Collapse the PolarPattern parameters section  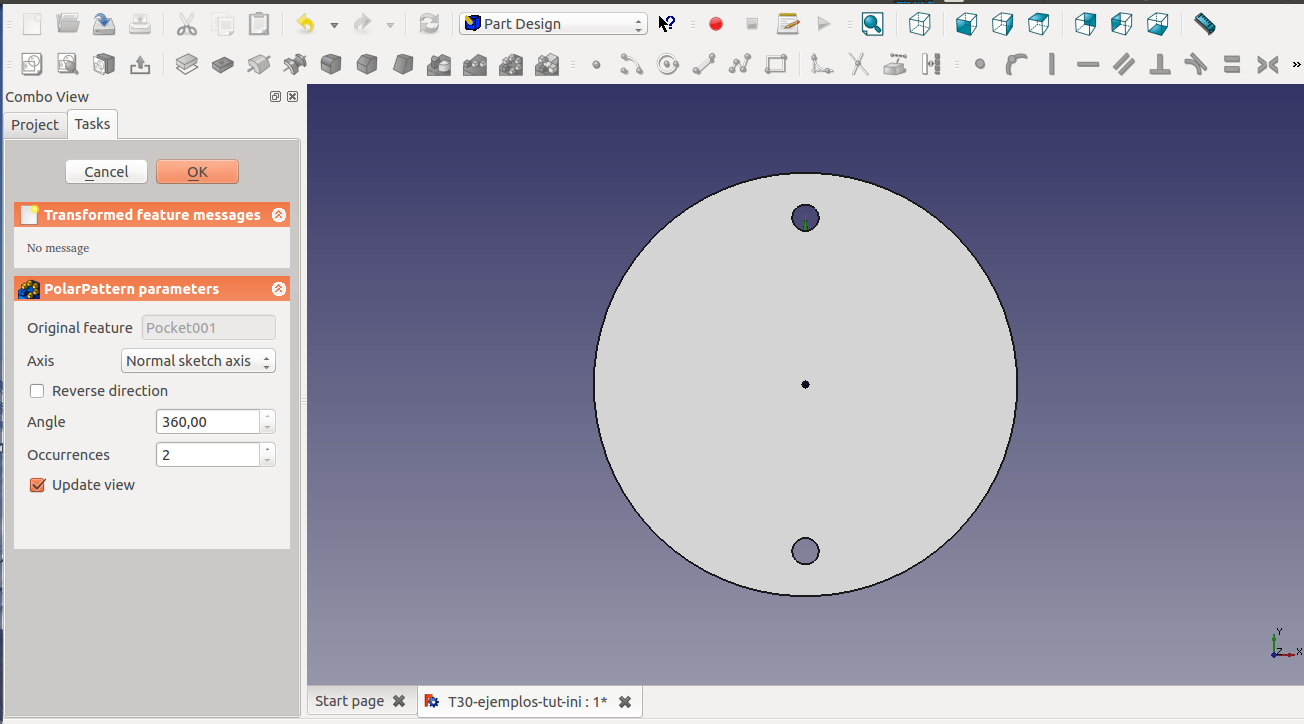click(x=279, y=289)
